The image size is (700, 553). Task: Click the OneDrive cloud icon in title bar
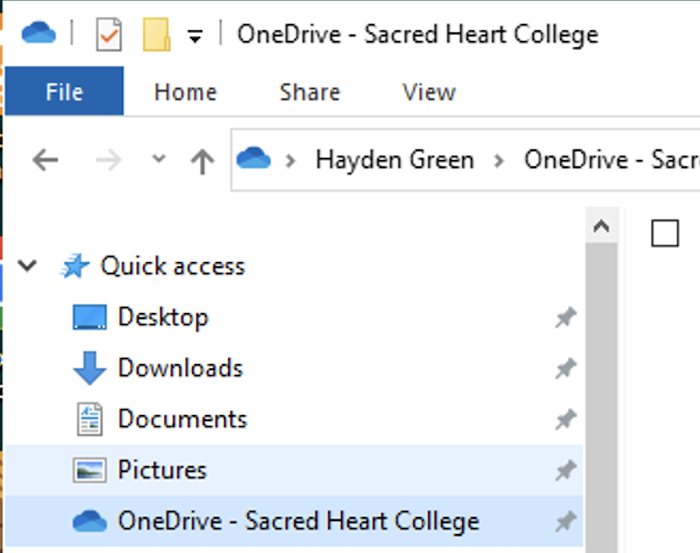coord(39,33)
